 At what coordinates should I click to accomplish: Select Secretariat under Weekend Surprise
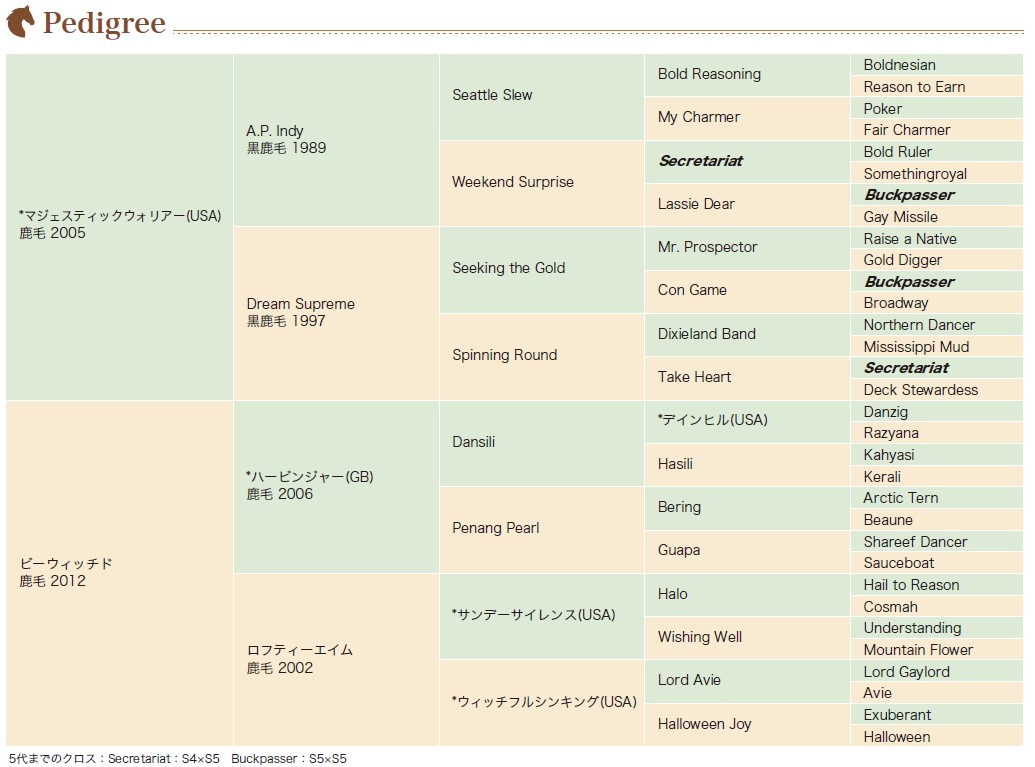747,161
